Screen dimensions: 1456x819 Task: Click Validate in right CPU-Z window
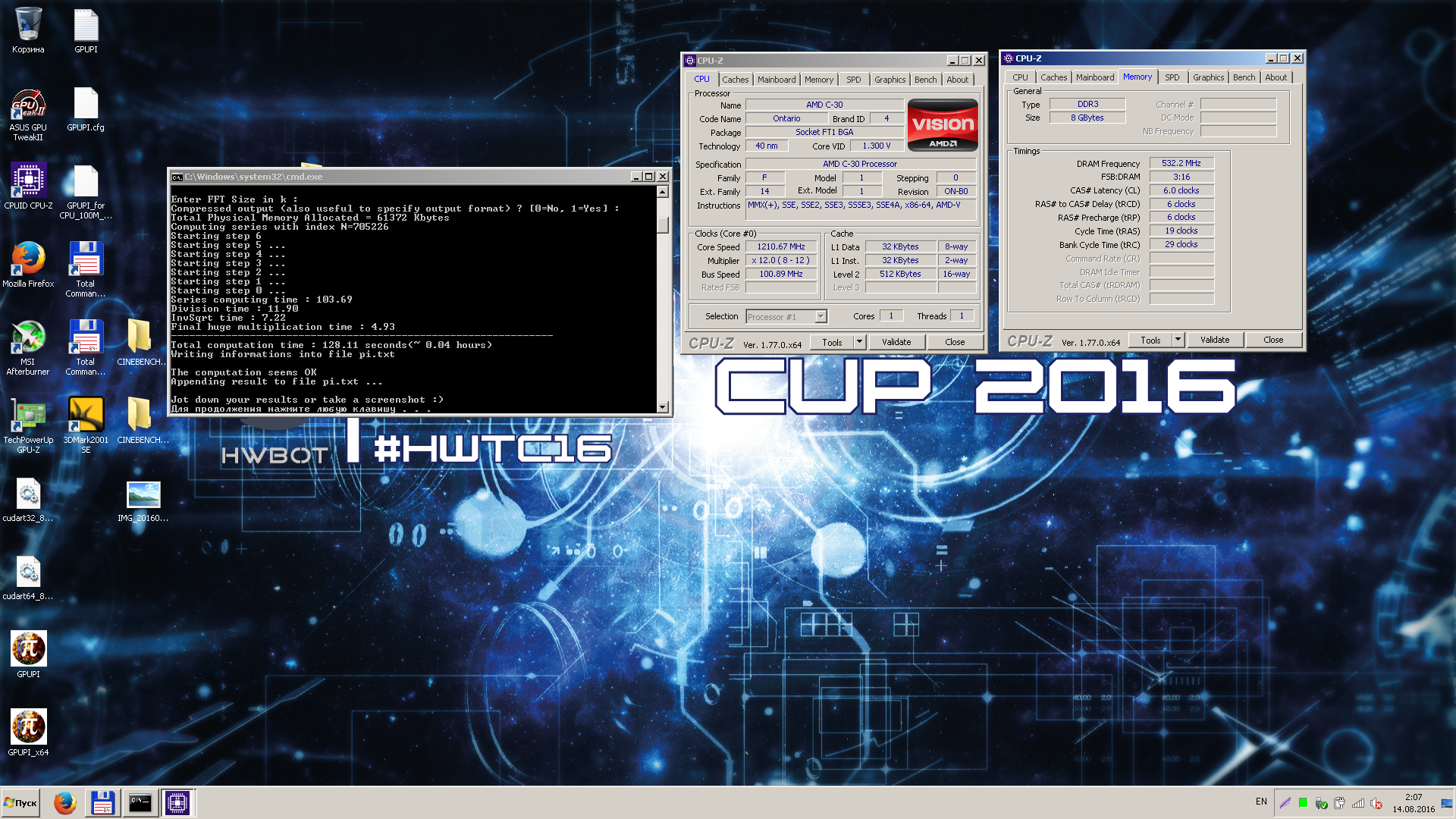[1215, 340]
